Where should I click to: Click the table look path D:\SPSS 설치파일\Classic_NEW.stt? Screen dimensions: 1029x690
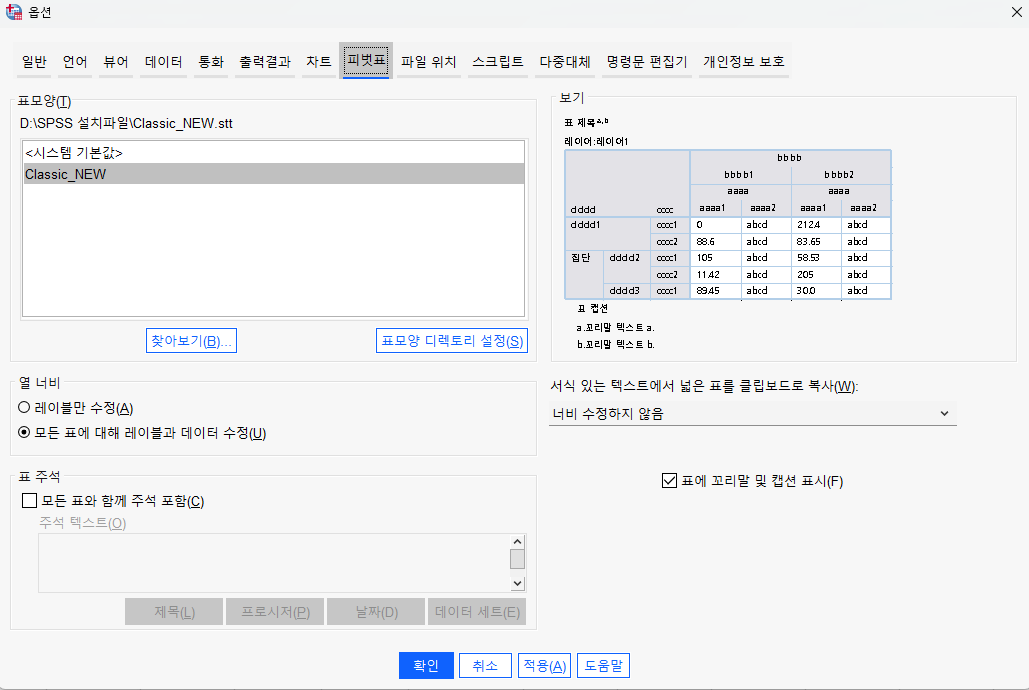126,123
